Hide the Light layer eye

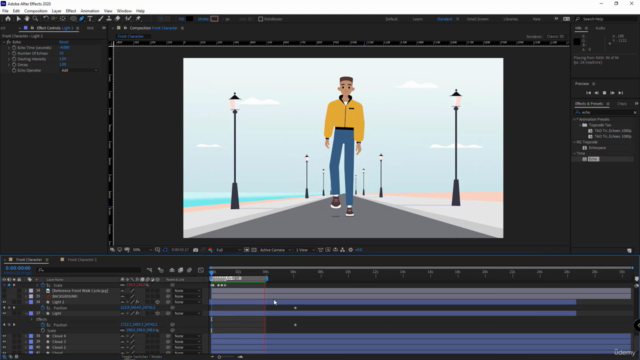(x=4, y=313)
